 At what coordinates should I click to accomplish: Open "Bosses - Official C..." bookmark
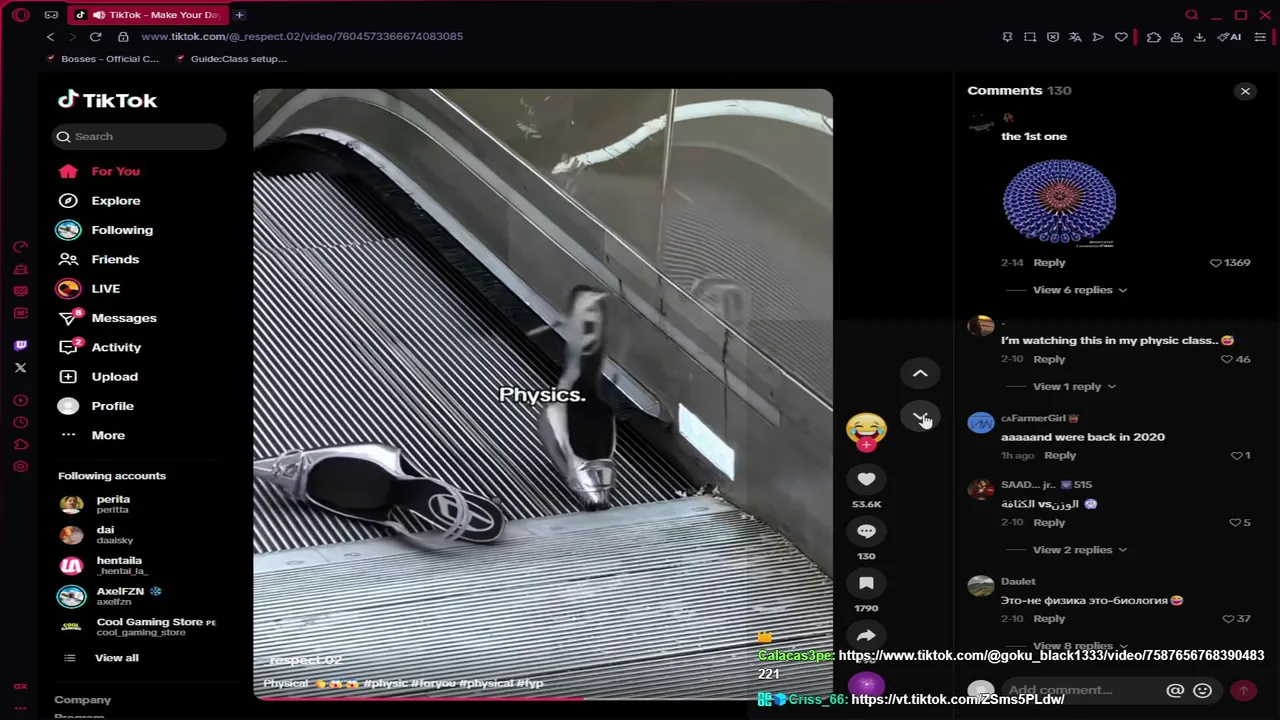point(103,59)
